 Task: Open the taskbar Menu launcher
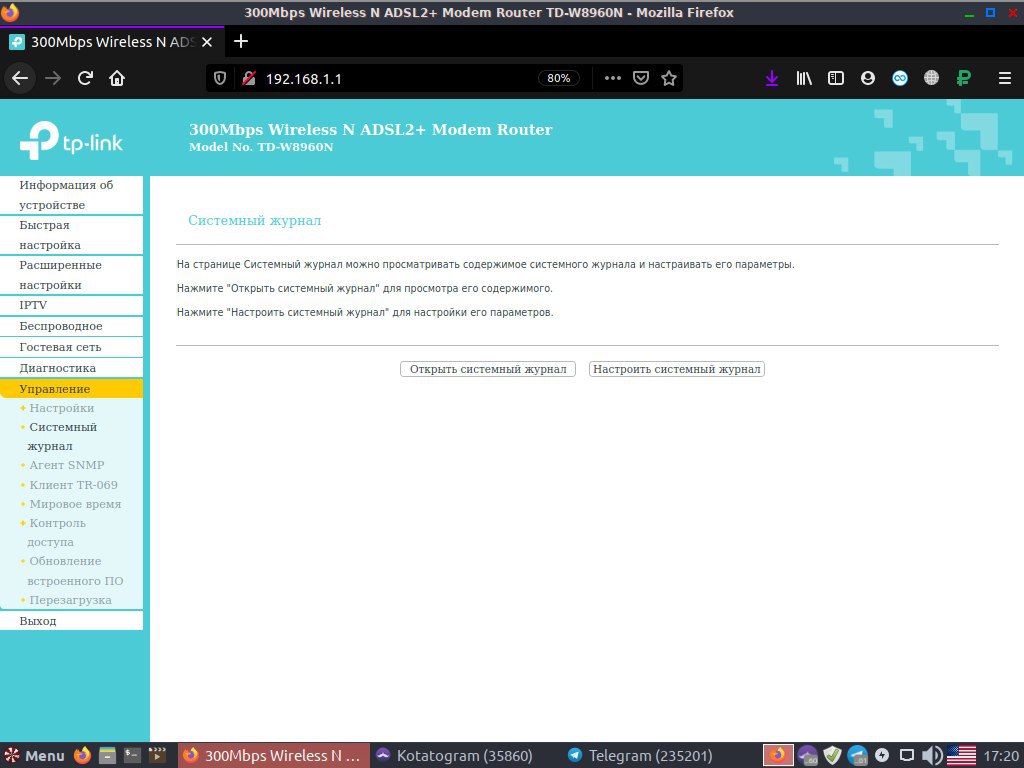34,756
